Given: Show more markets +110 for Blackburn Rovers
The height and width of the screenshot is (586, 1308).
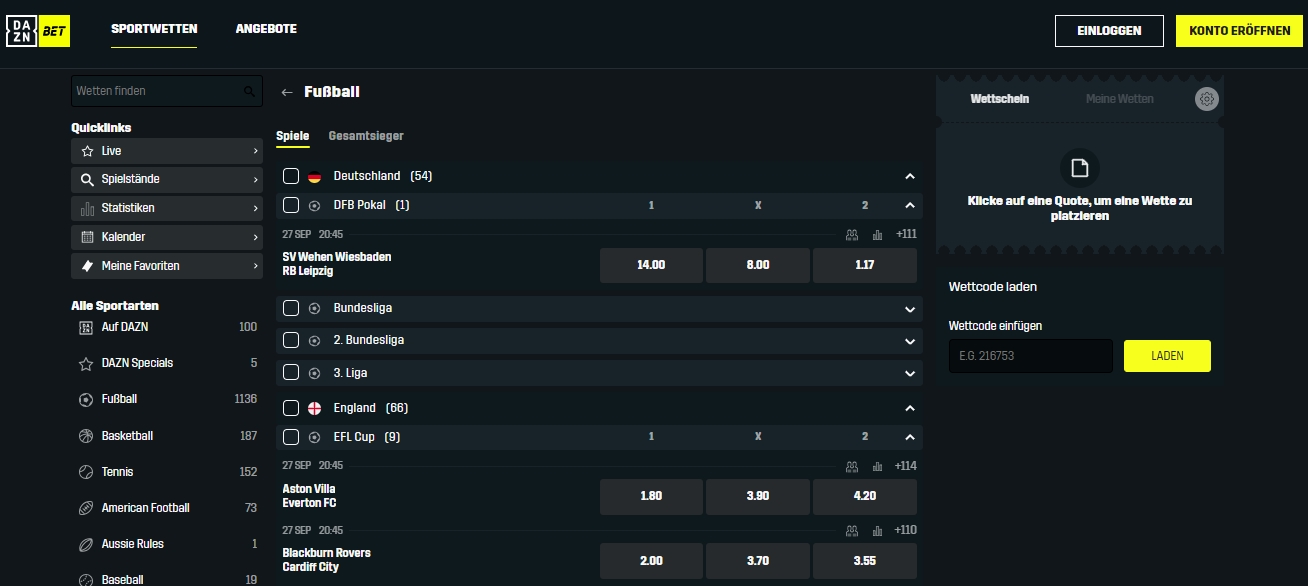Looking at the screenshot, I should (906, 530).
